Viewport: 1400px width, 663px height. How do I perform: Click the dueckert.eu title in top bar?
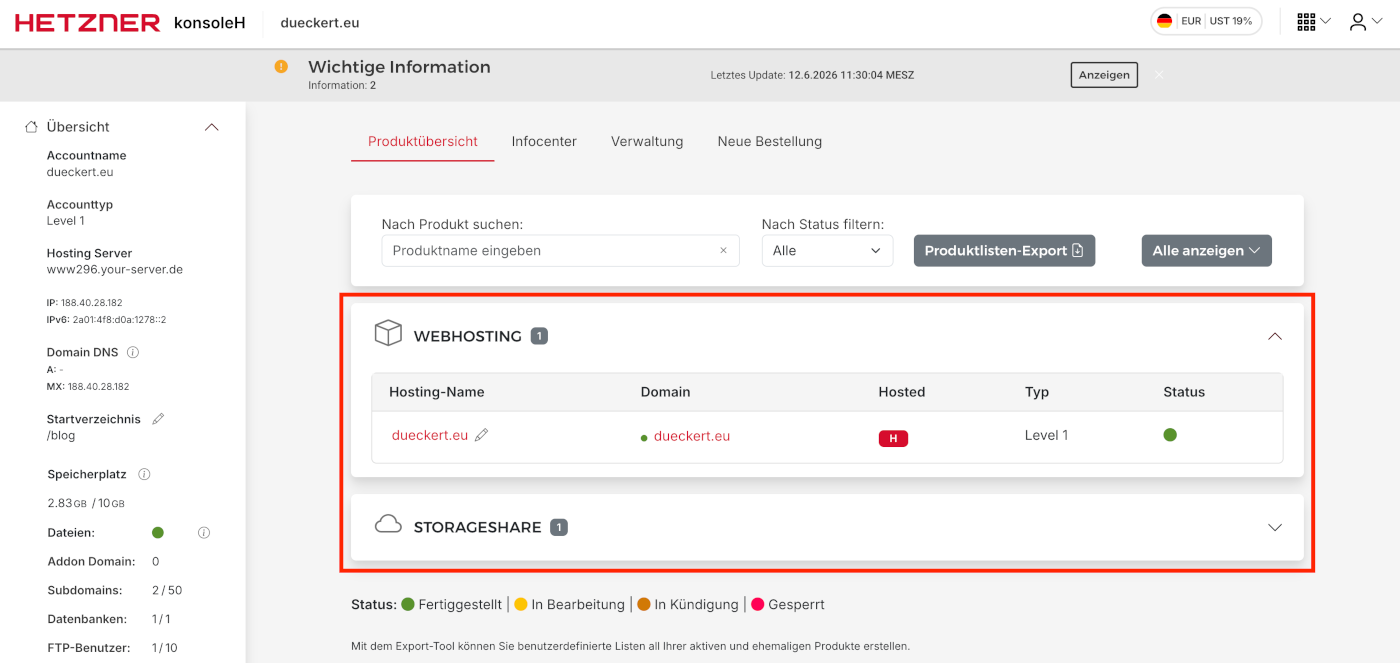pyautogui.click(x=320, y=22)
